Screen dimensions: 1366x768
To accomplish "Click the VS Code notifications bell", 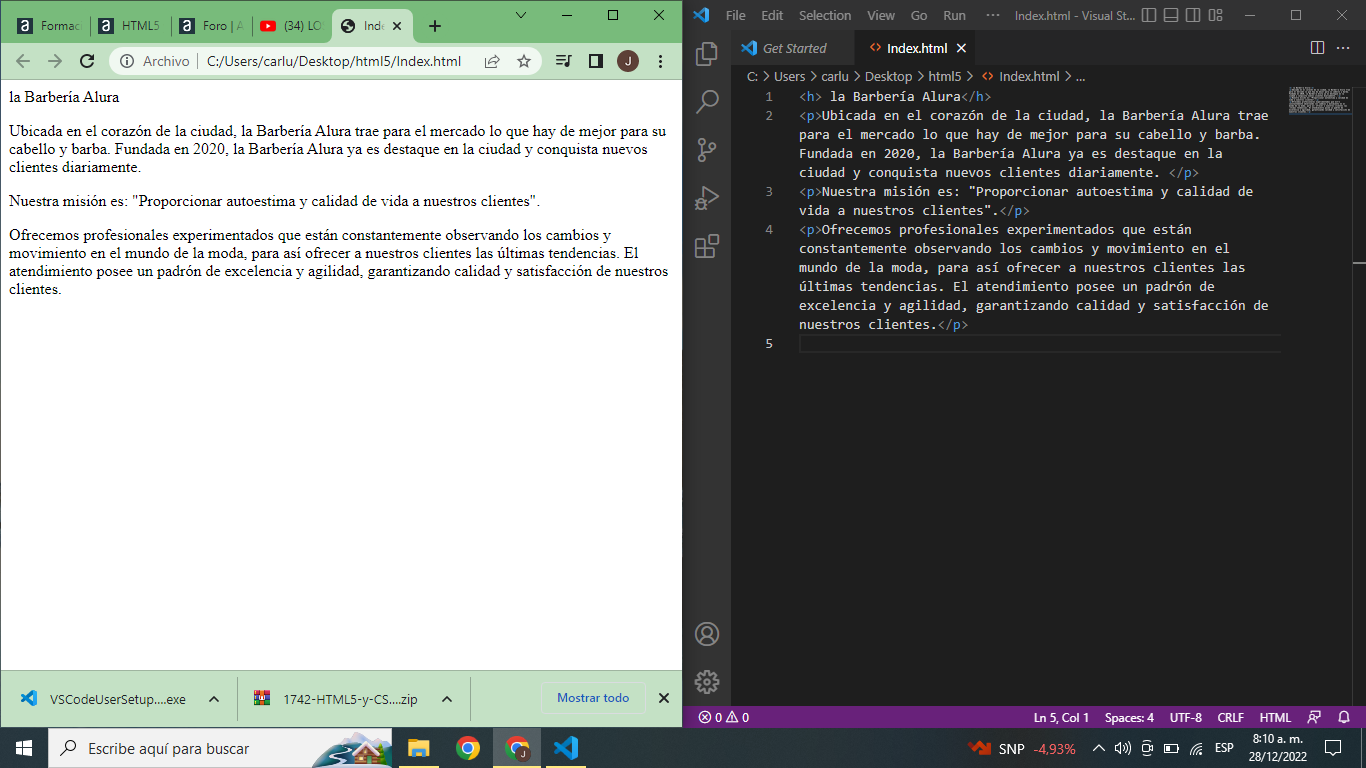I will coord(1345,717).
